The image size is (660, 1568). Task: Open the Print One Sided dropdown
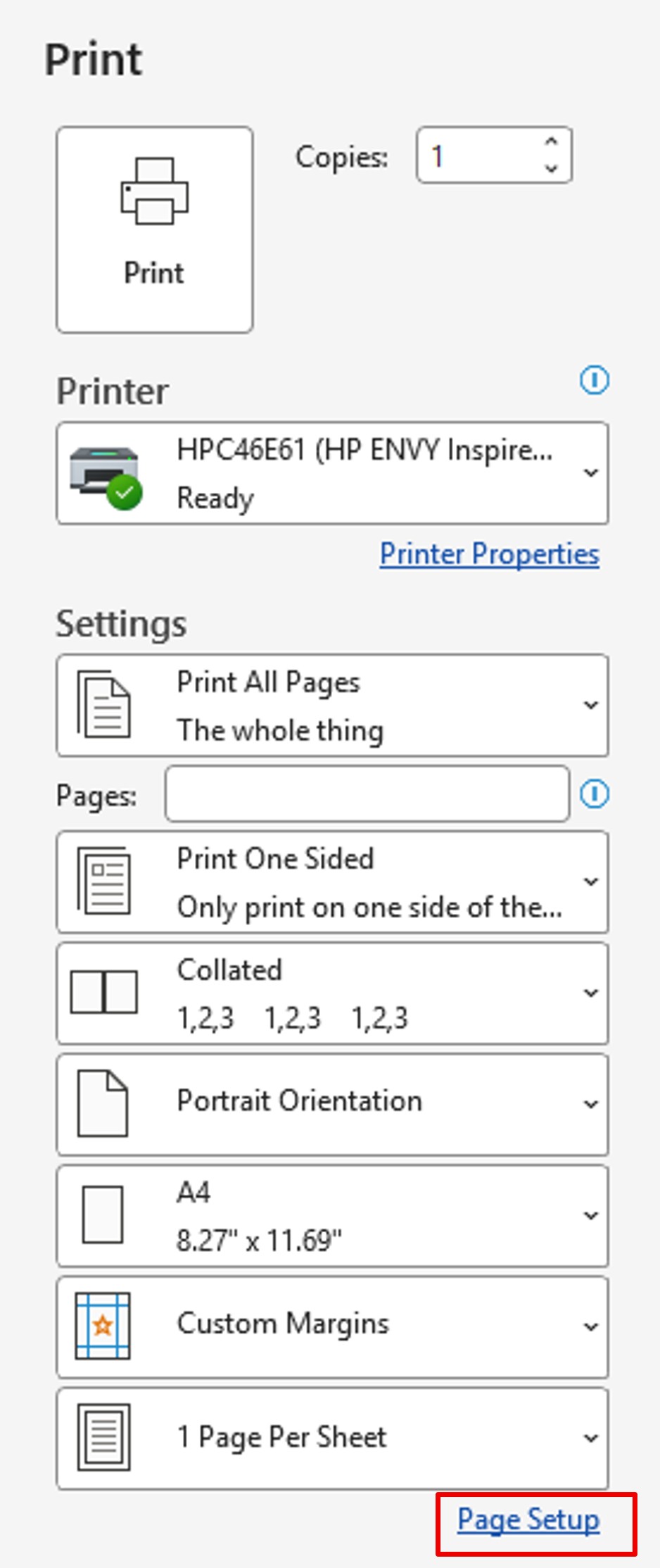click(x=333, y=882)
